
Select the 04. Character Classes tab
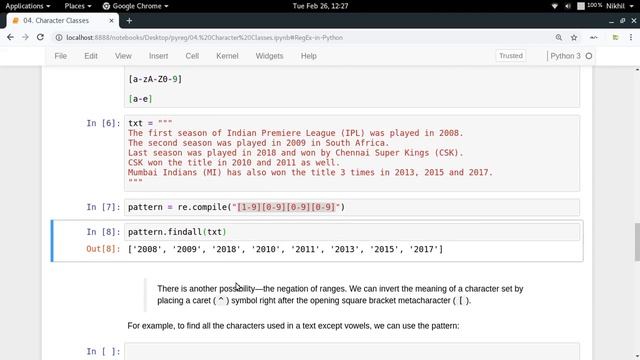coord(62,20)
